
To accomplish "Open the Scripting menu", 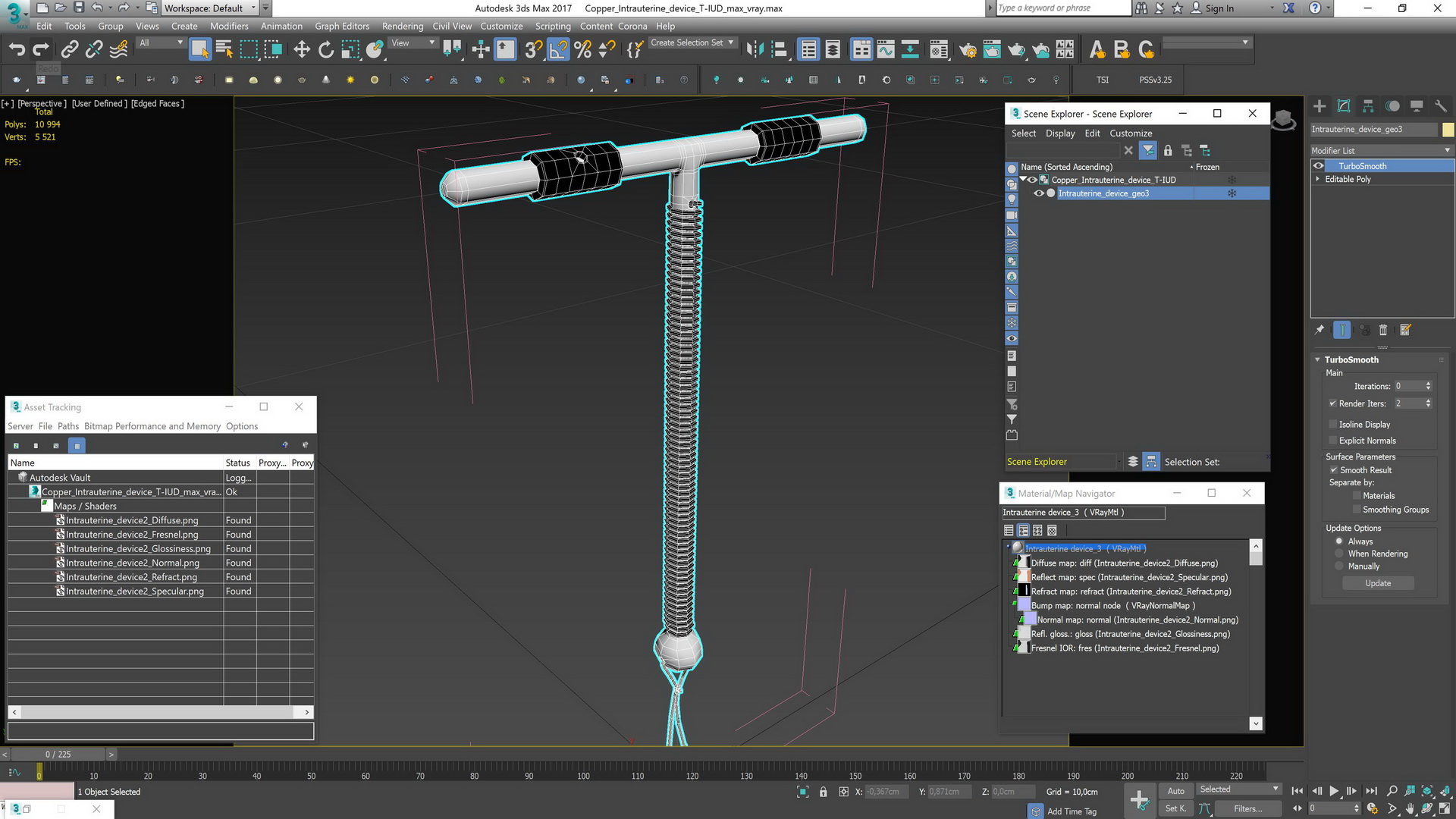I will click(553, 26).
